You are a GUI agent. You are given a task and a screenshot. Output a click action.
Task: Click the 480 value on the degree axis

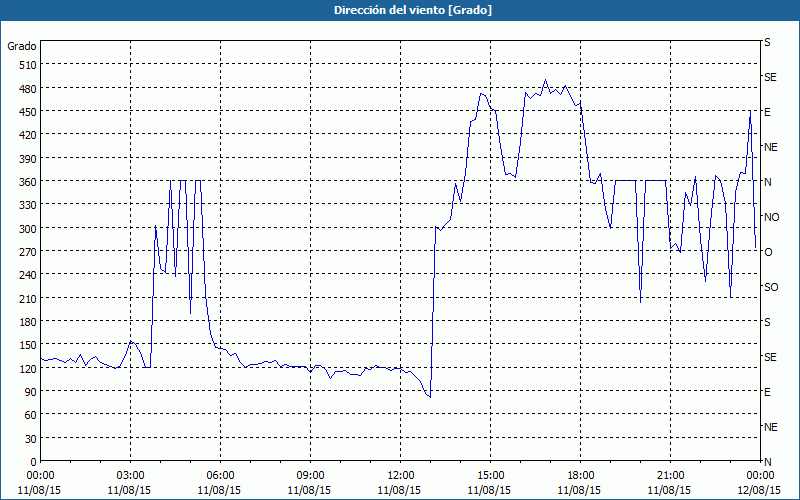29,89
